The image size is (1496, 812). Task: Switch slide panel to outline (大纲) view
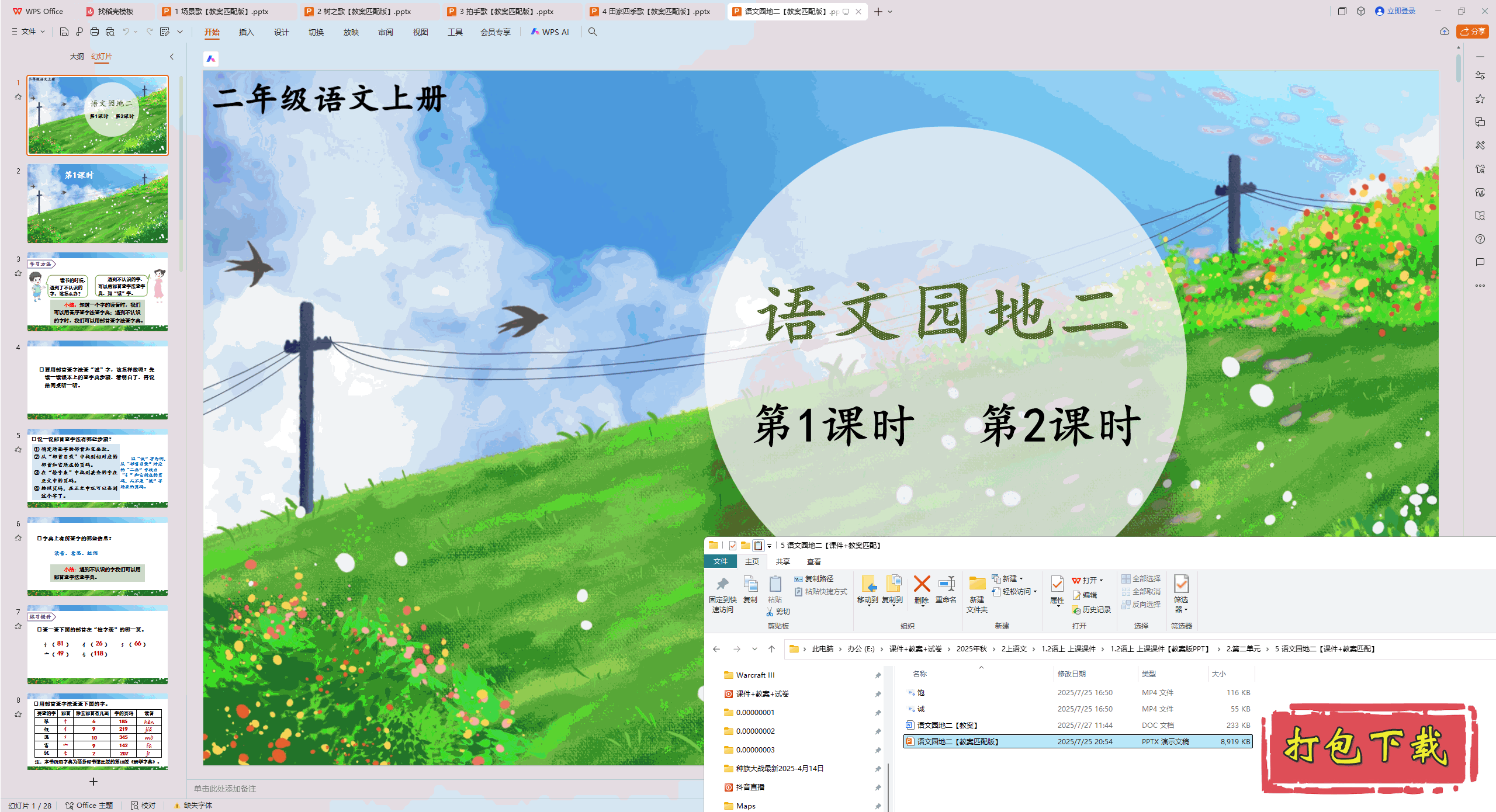77,57
